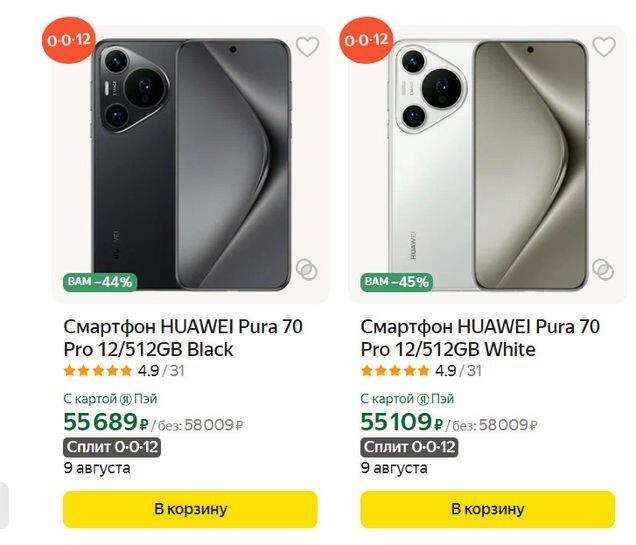Click the Сплит 0·0·12 tag under the 55 689 ₽ price
636x545 pixels.
(x=112, y=447)
